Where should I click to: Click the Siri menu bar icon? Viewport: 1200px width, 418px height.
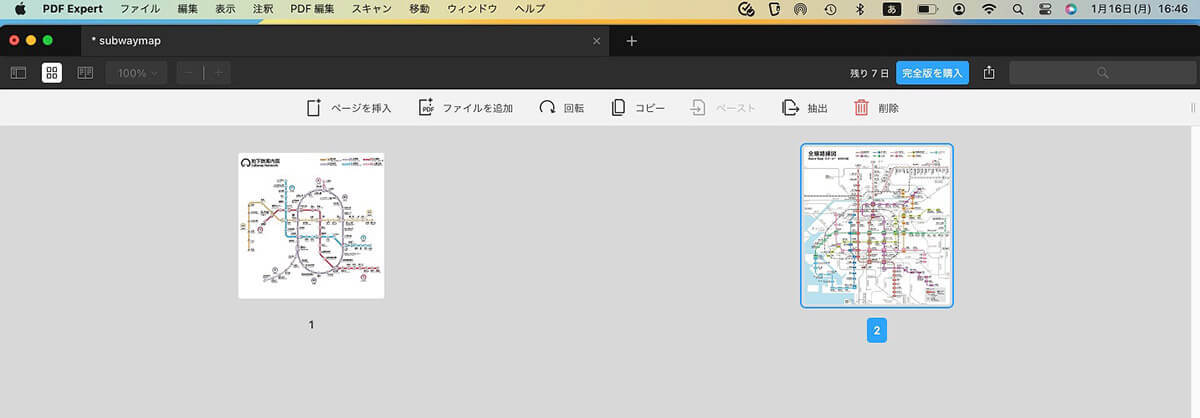1072,9
